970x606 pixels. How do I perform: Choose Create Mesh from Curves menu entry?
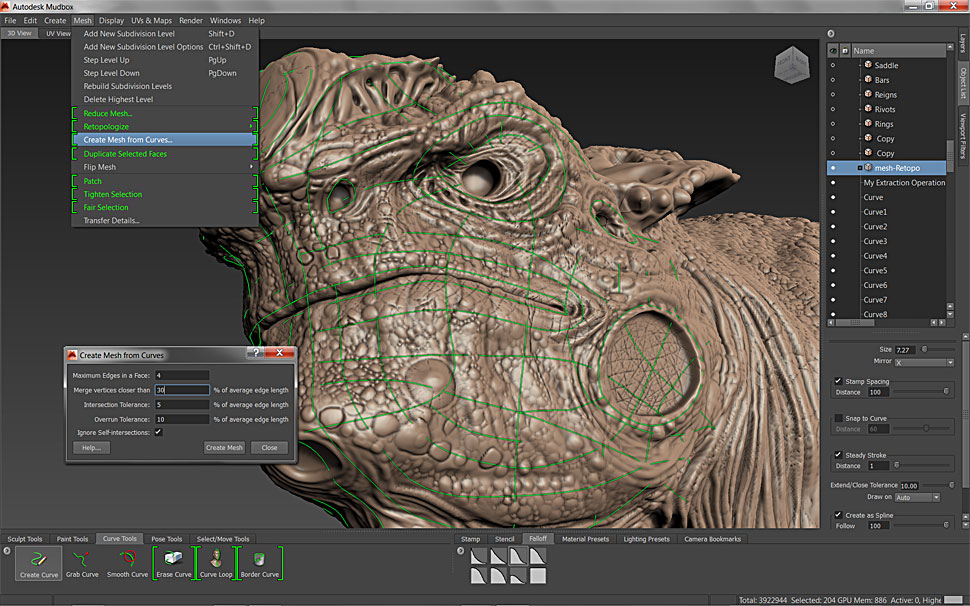click(x=128, y=140)
